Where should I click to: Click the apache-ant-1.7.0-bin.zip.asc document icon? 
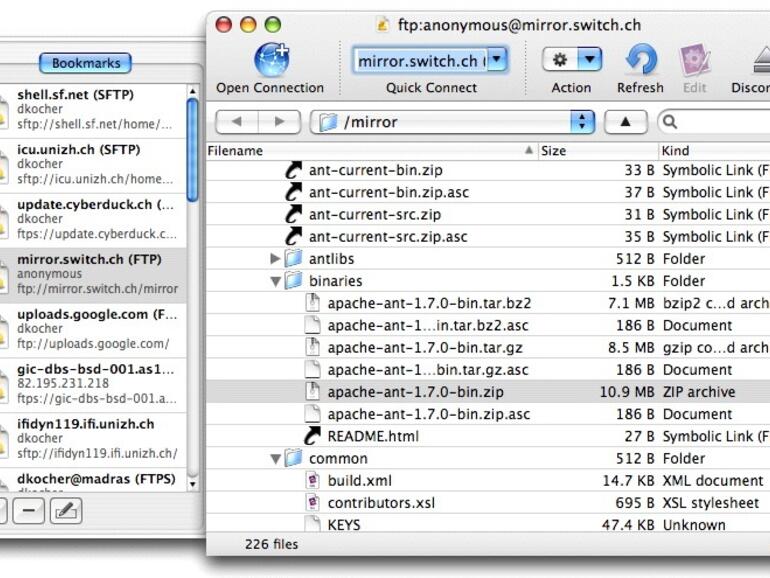point(312,413)
